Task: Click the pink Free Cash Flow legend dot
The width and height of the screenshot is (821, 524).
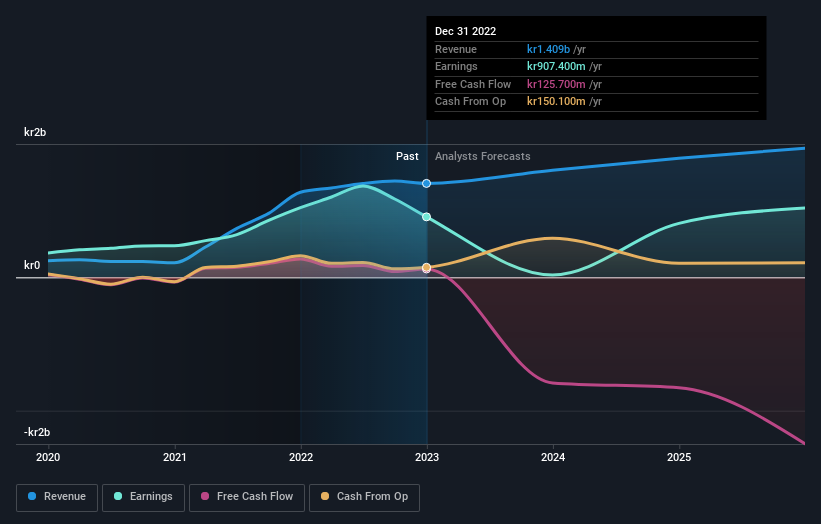Action: 205,496
